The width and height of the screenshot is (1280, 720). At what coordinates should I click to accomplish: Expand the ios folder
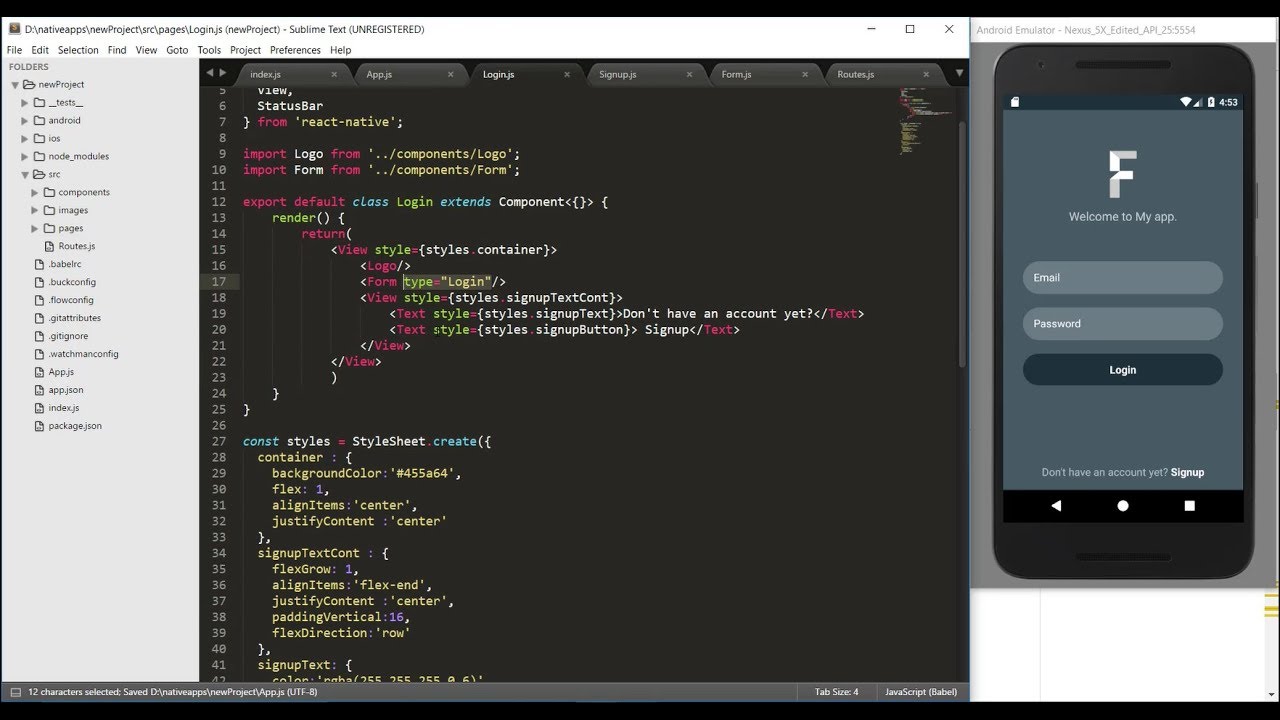[25, 139]
